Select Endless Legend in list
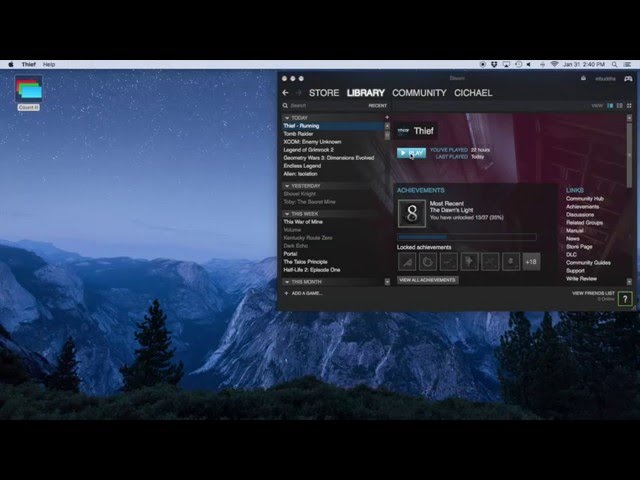Image resolution: width=640 pixels, height=480 pixels. click(302, 166)
